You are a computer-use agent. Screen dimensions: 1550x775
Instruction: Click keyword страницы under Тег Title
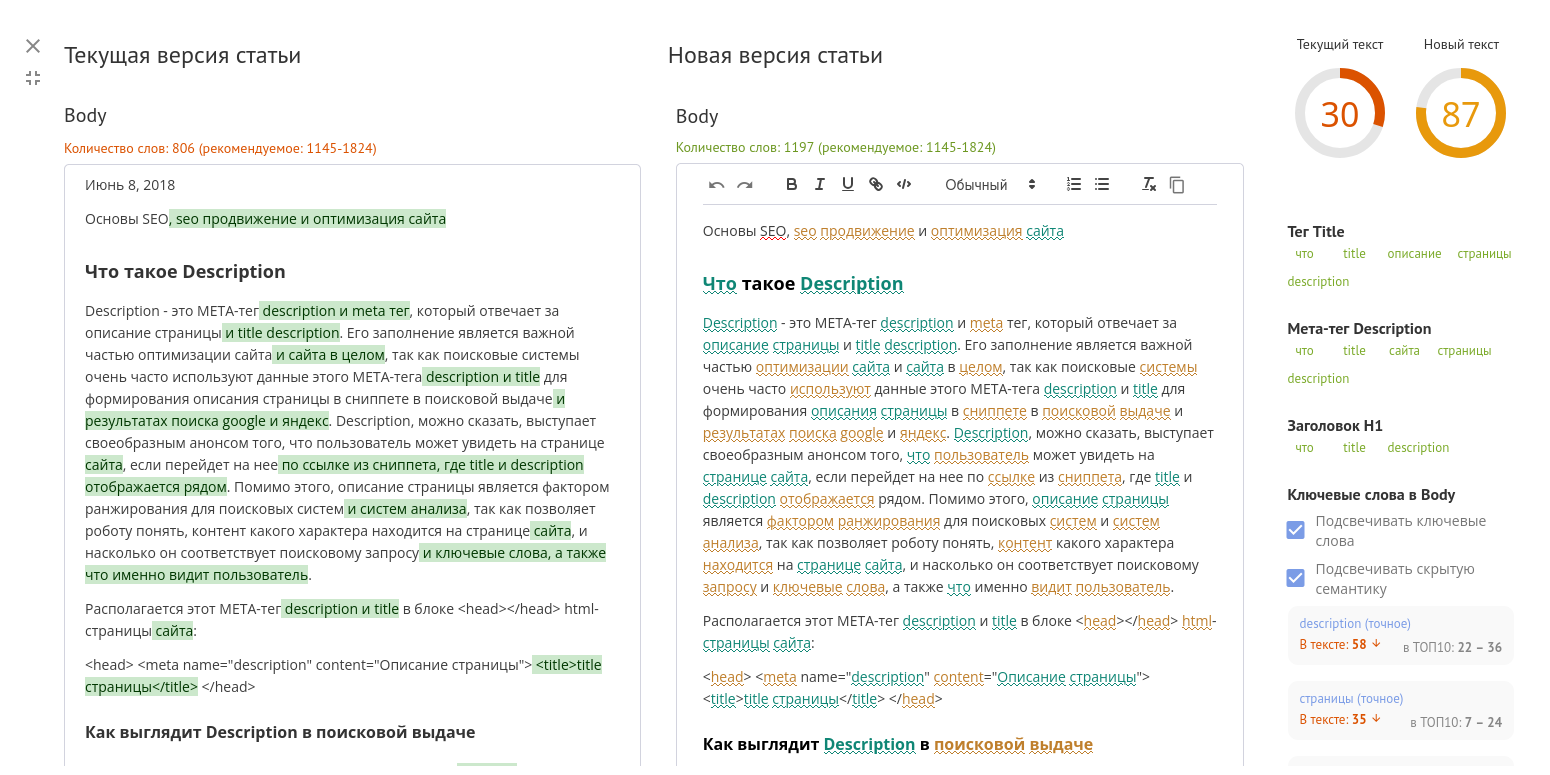tap(1484, 254)
